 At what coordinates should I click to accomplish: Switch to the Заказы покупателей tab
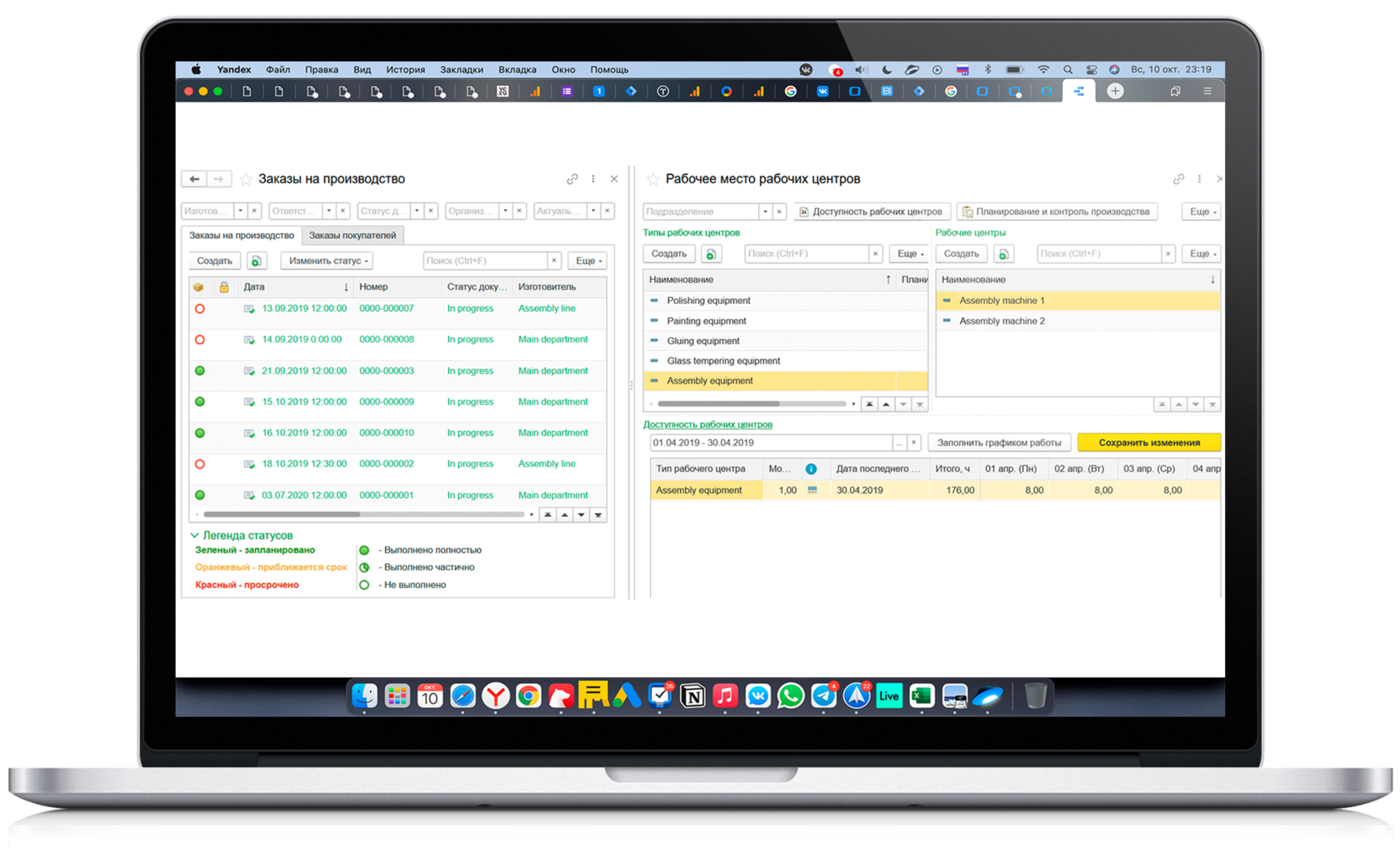(352, 236)
